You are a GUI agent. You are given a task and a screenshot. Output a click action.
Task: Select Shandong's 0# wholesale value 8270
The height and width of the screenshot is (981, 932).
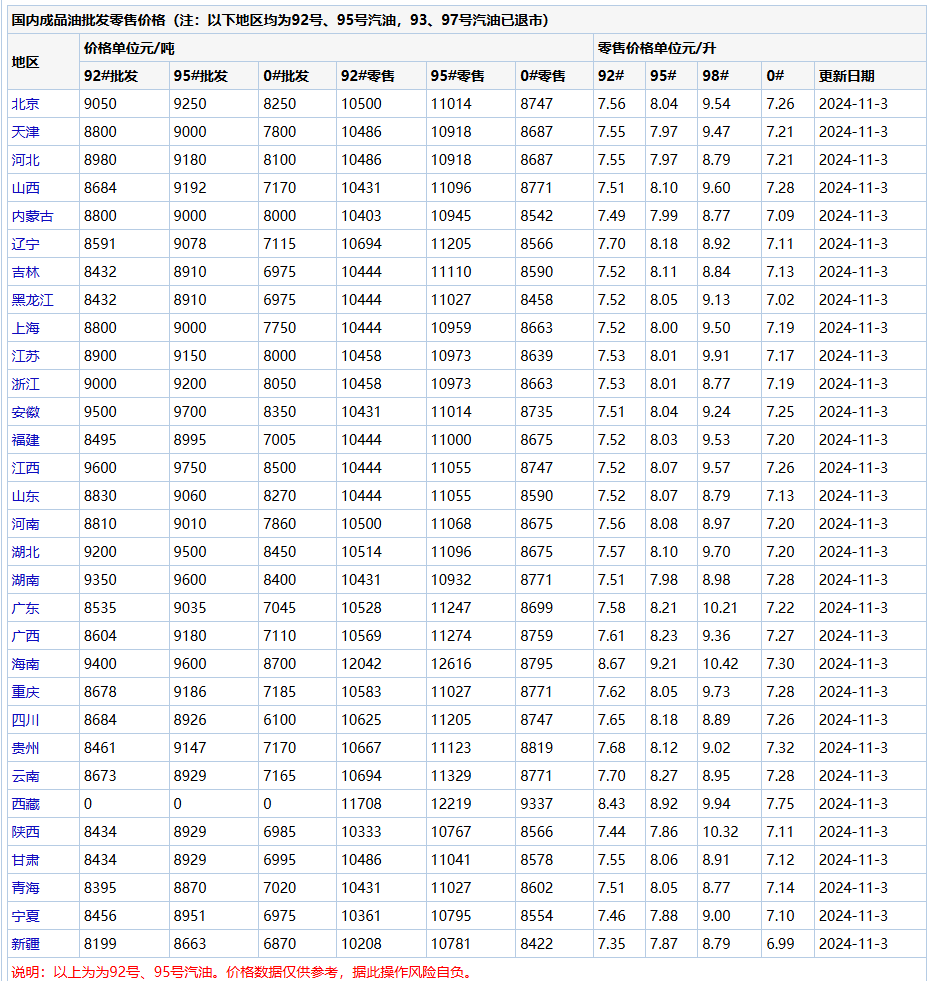click(279, 496)
